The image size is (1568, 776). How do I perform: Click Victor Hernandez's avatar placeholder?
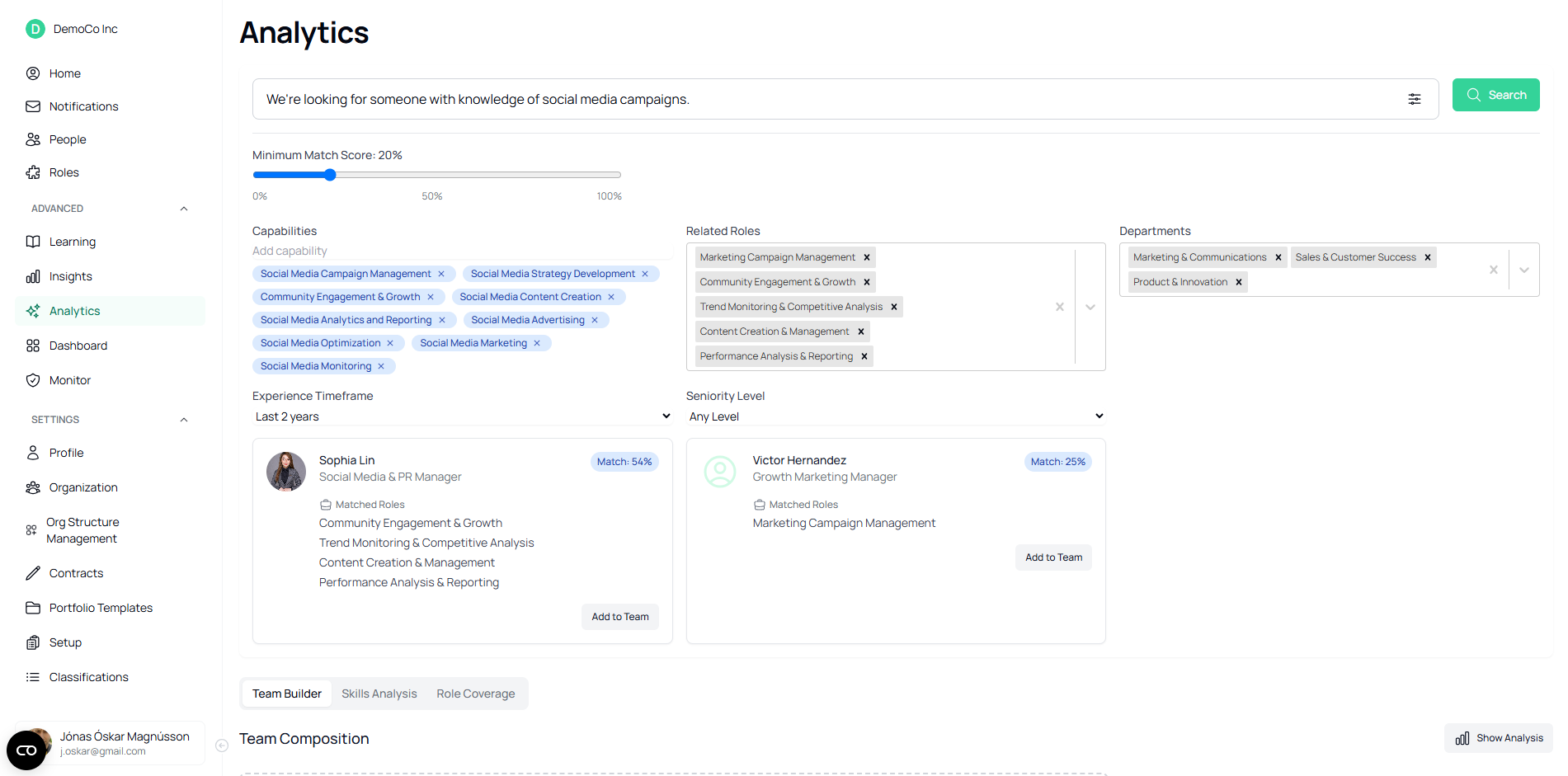719,472
